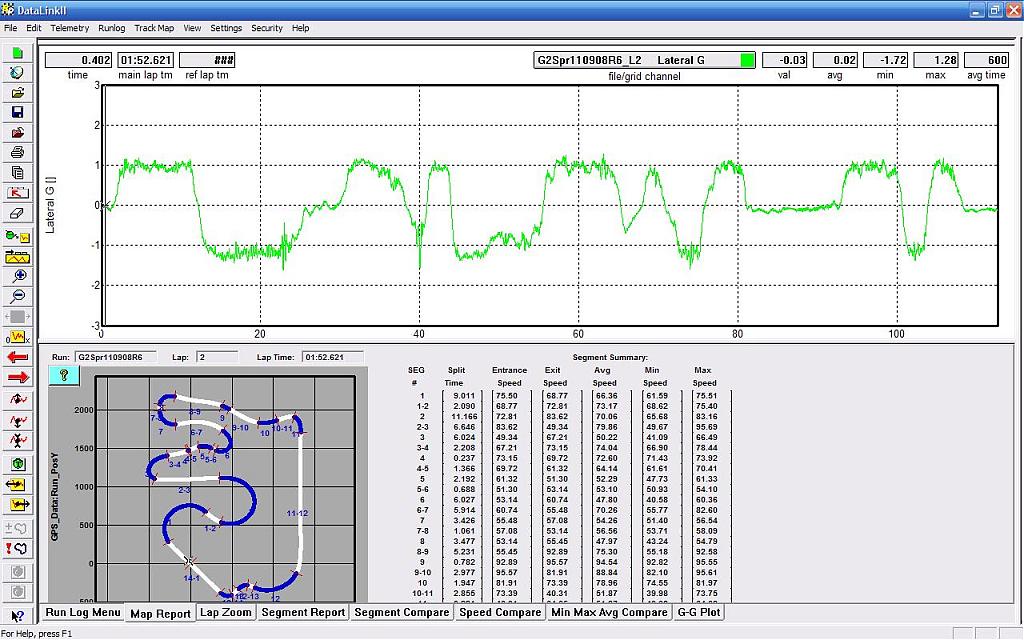Click the yellow question mark map button

pos(63,374)
